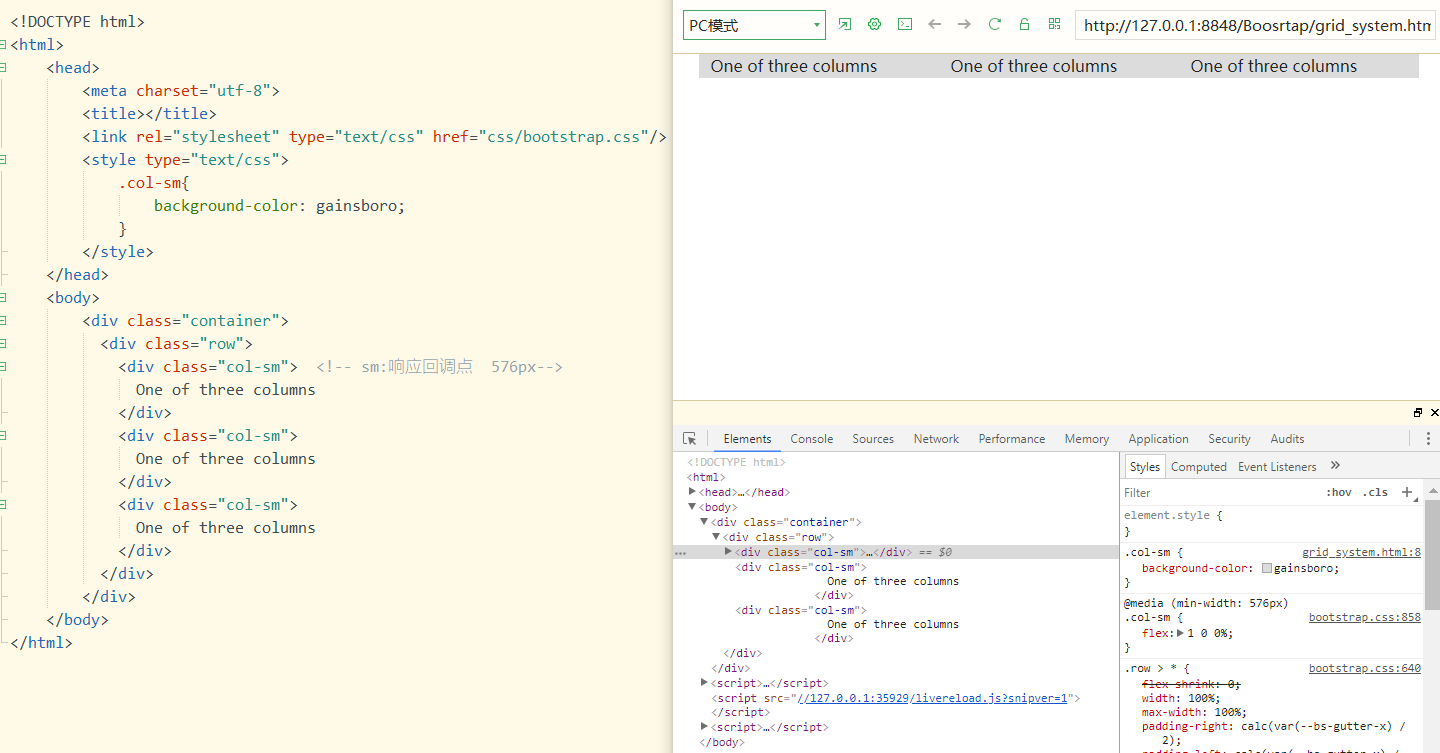1440x753 pixels.
Task: Open the grid_system.html:8 source link
Action: pyautogui.click(x=1361, y=552)
